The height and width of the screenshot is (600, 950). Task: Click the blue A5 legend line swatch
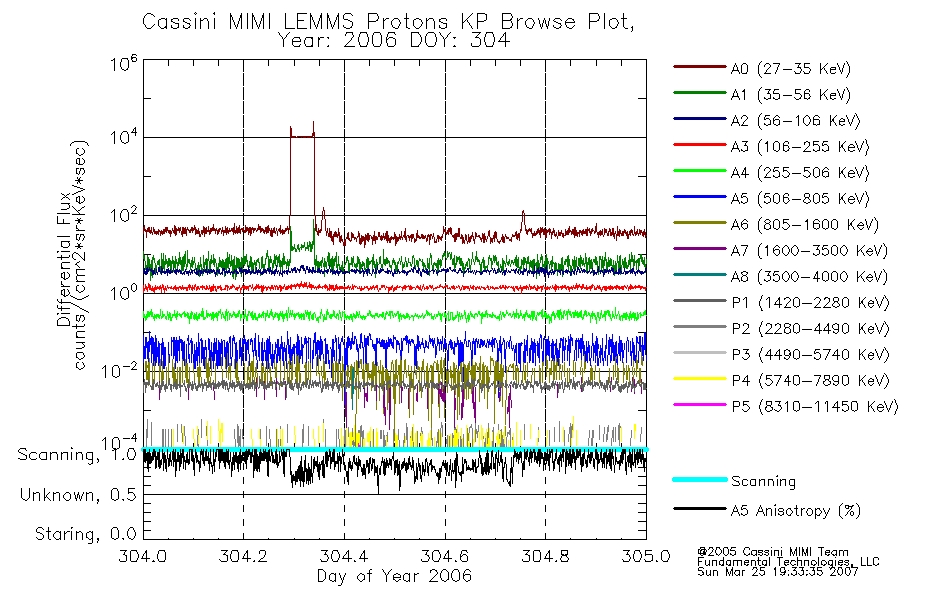(x=699, y=197)
